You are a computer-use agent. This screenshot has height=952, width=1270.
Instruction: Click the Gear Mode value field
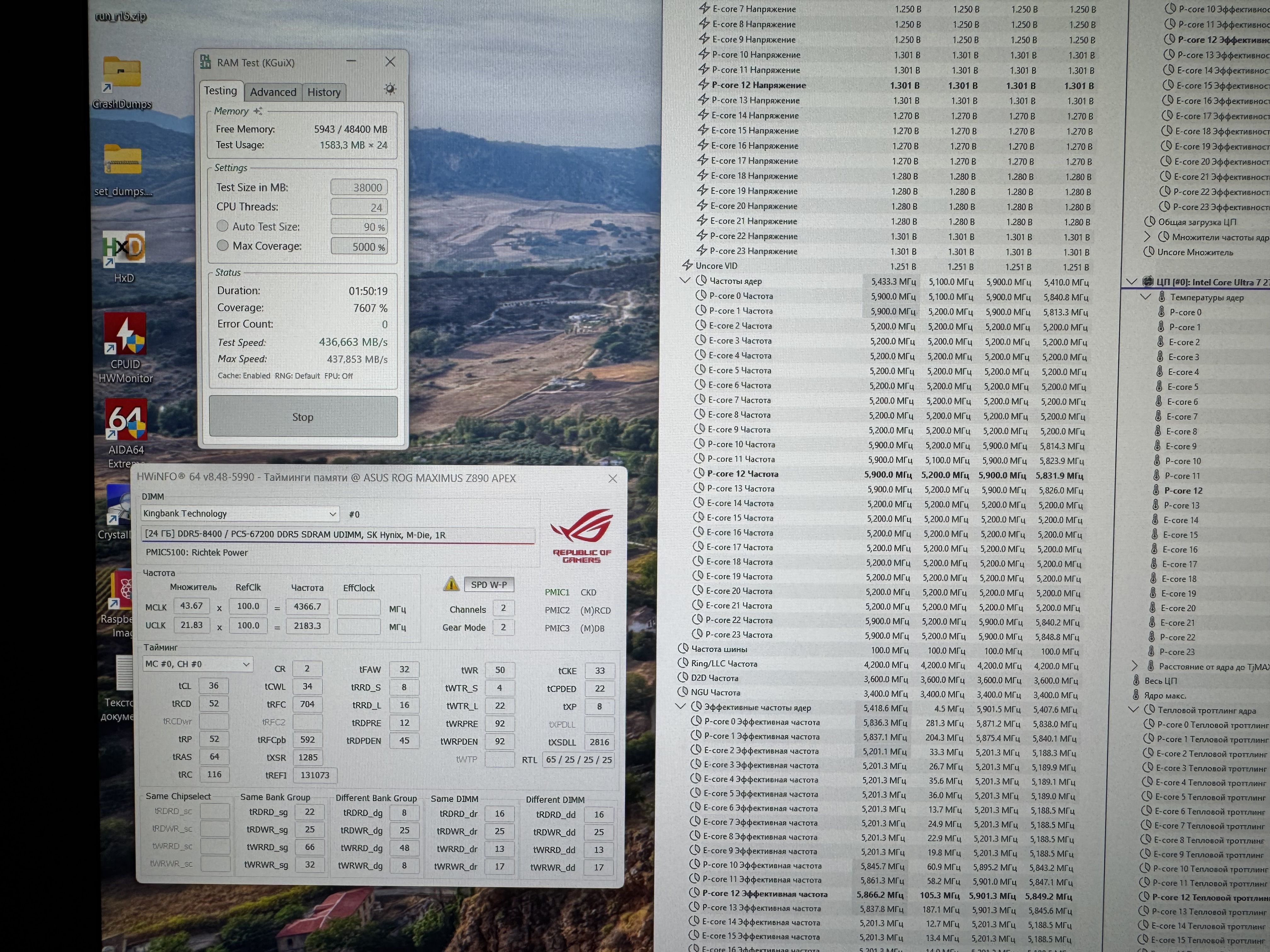[x=504, y=627]
